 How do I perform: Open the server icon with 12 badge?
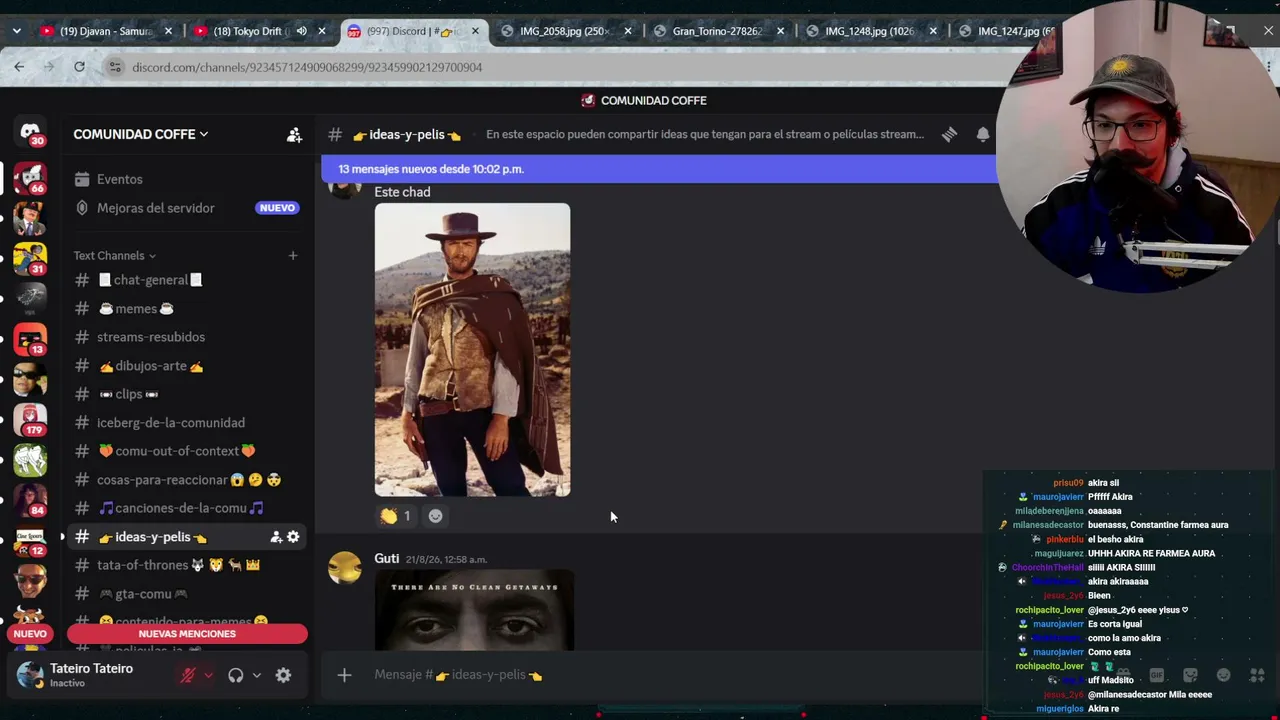tap(30, 541)
